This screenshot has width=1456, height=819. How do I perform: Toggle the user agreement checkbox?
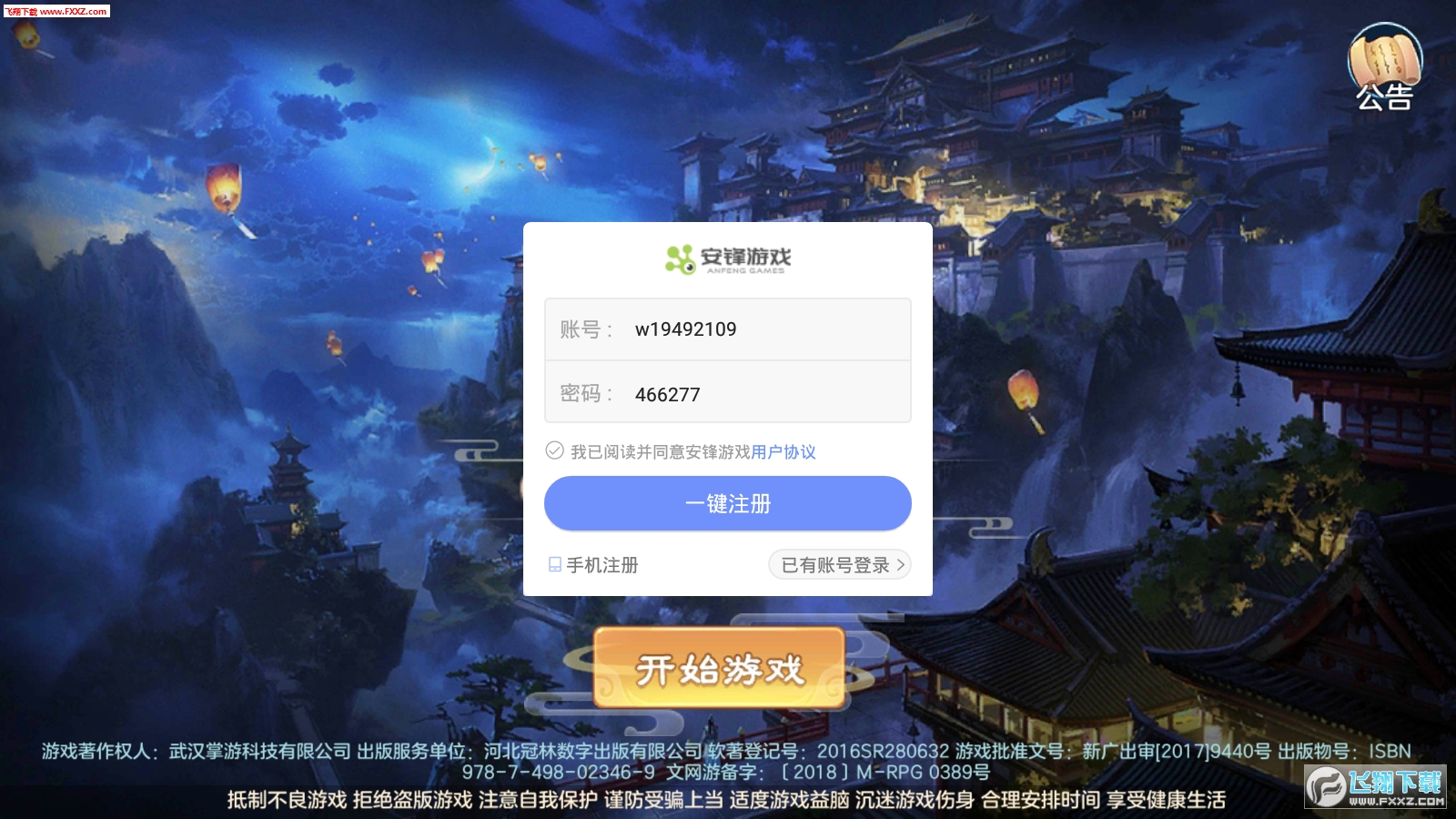point(554,450)
